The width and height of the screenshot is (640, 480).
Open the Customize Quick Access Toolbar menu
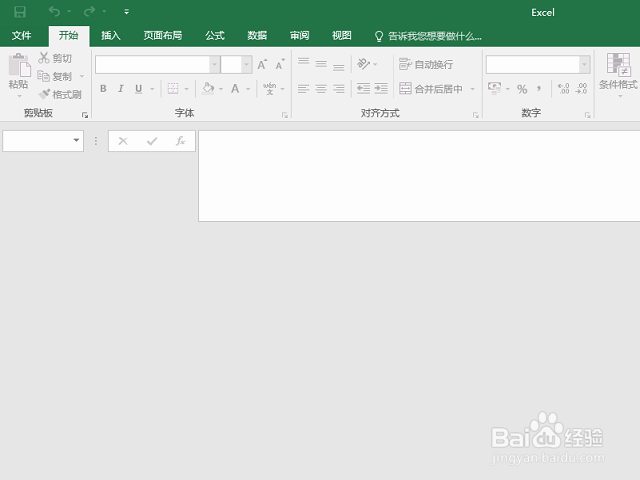point(127,12)
